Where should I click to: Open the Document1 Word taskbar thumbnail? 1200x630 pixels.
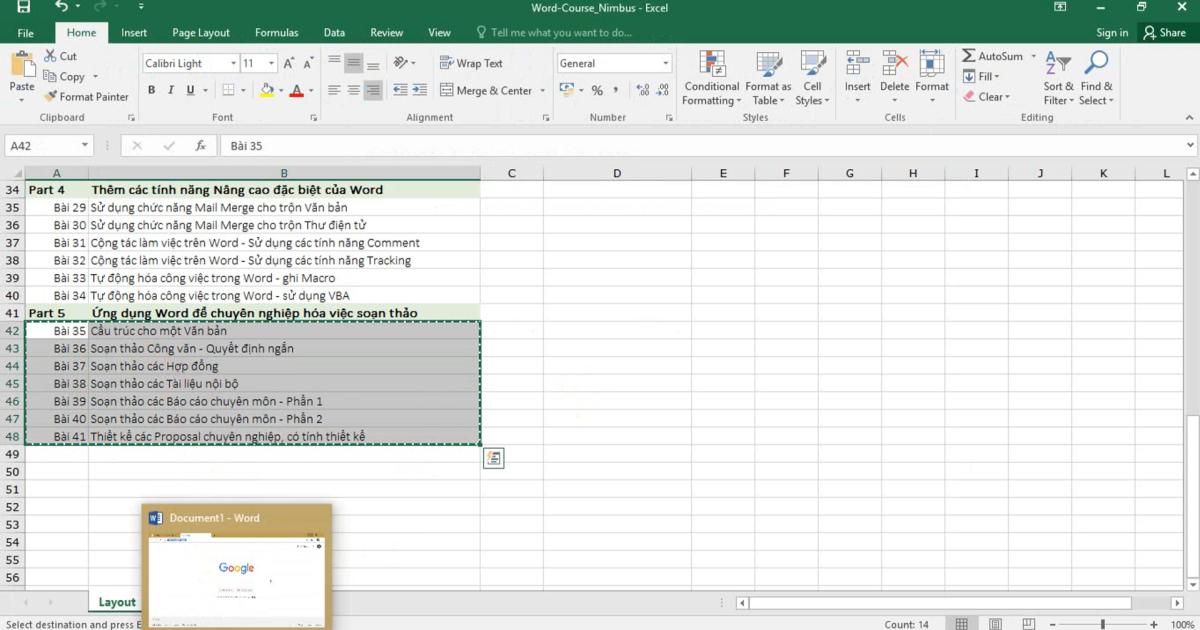click(236, 565)
